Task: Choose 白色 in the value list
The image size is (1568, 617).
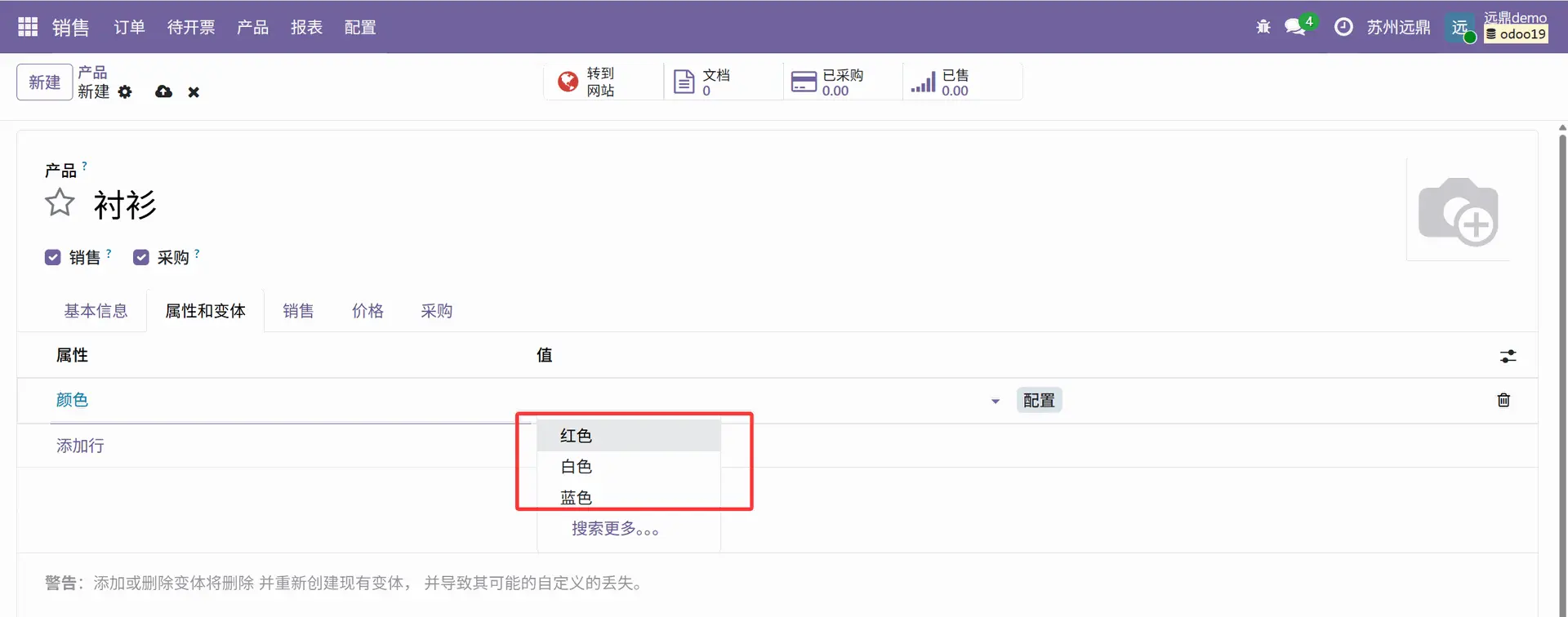Action: (x=577, y=467)
